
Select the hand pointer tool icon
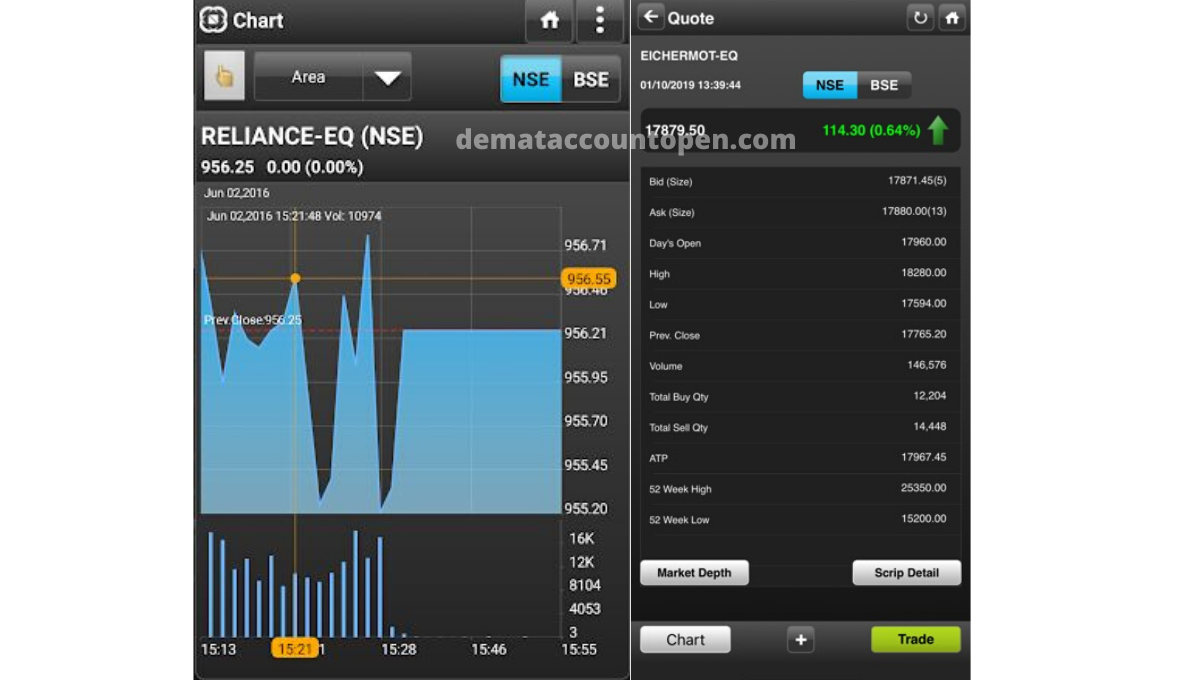(224, 77)
